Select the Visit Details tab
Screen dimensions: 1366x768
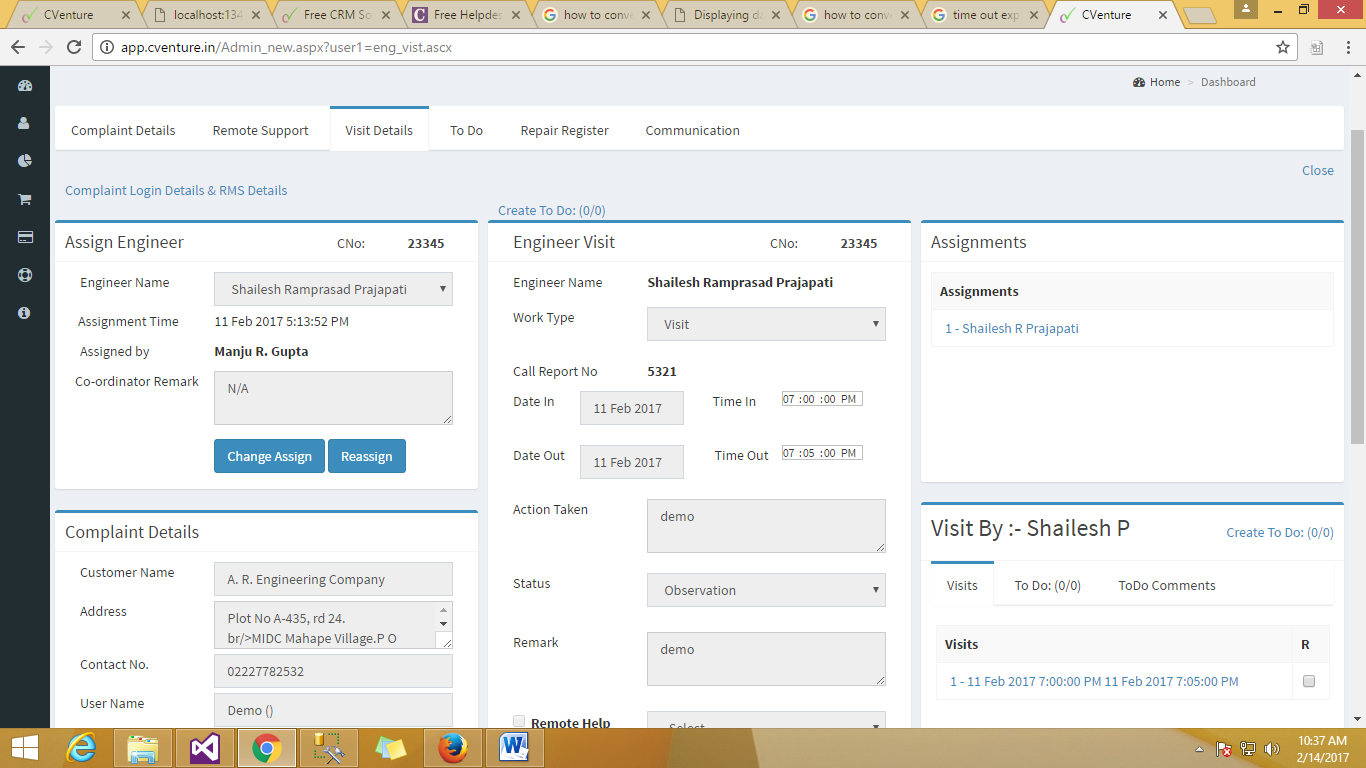379,130
